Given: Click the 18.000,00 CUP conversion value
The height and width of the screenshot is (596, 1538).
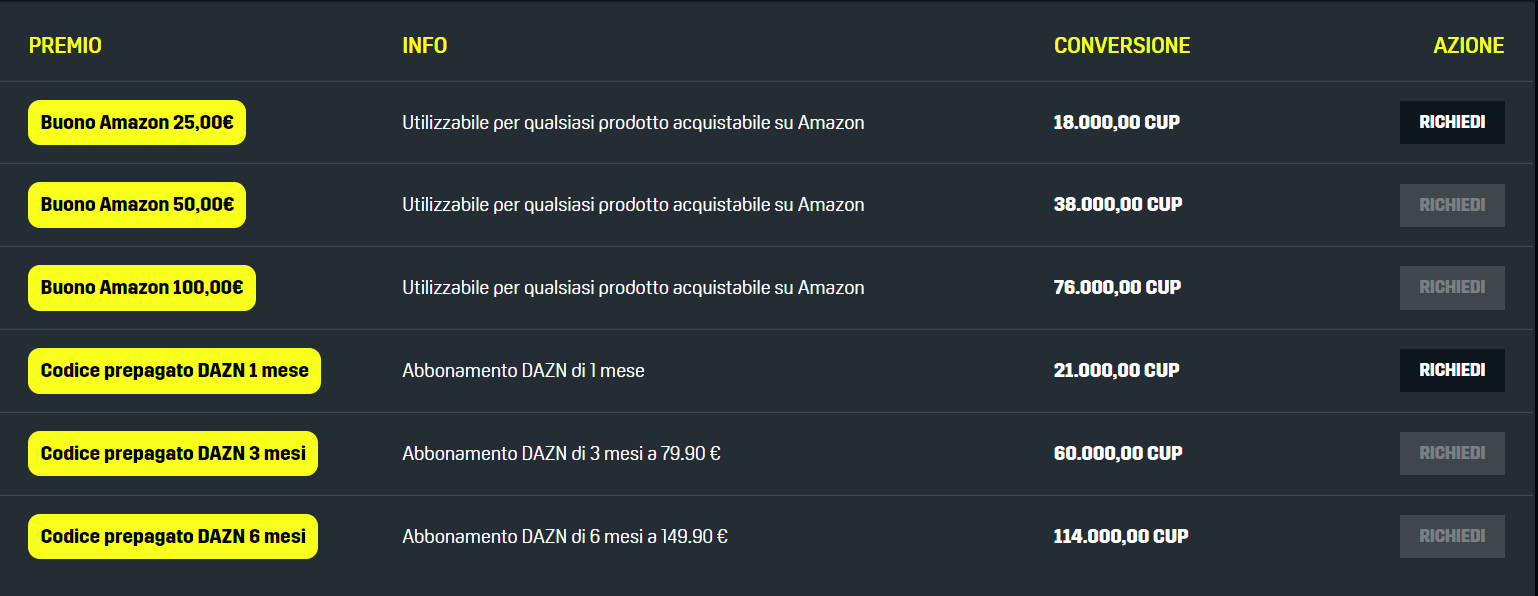Looking at the screenshot, I should tap(1116, 122).
